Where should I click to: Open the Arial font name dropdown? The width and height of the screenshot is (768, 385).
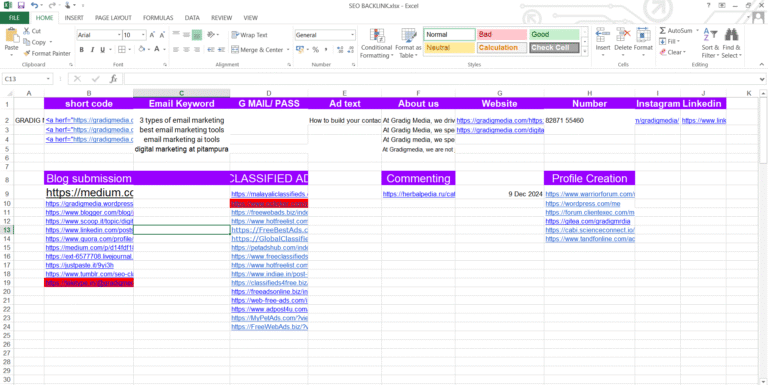pyautogui.click(x=119, y=35)
